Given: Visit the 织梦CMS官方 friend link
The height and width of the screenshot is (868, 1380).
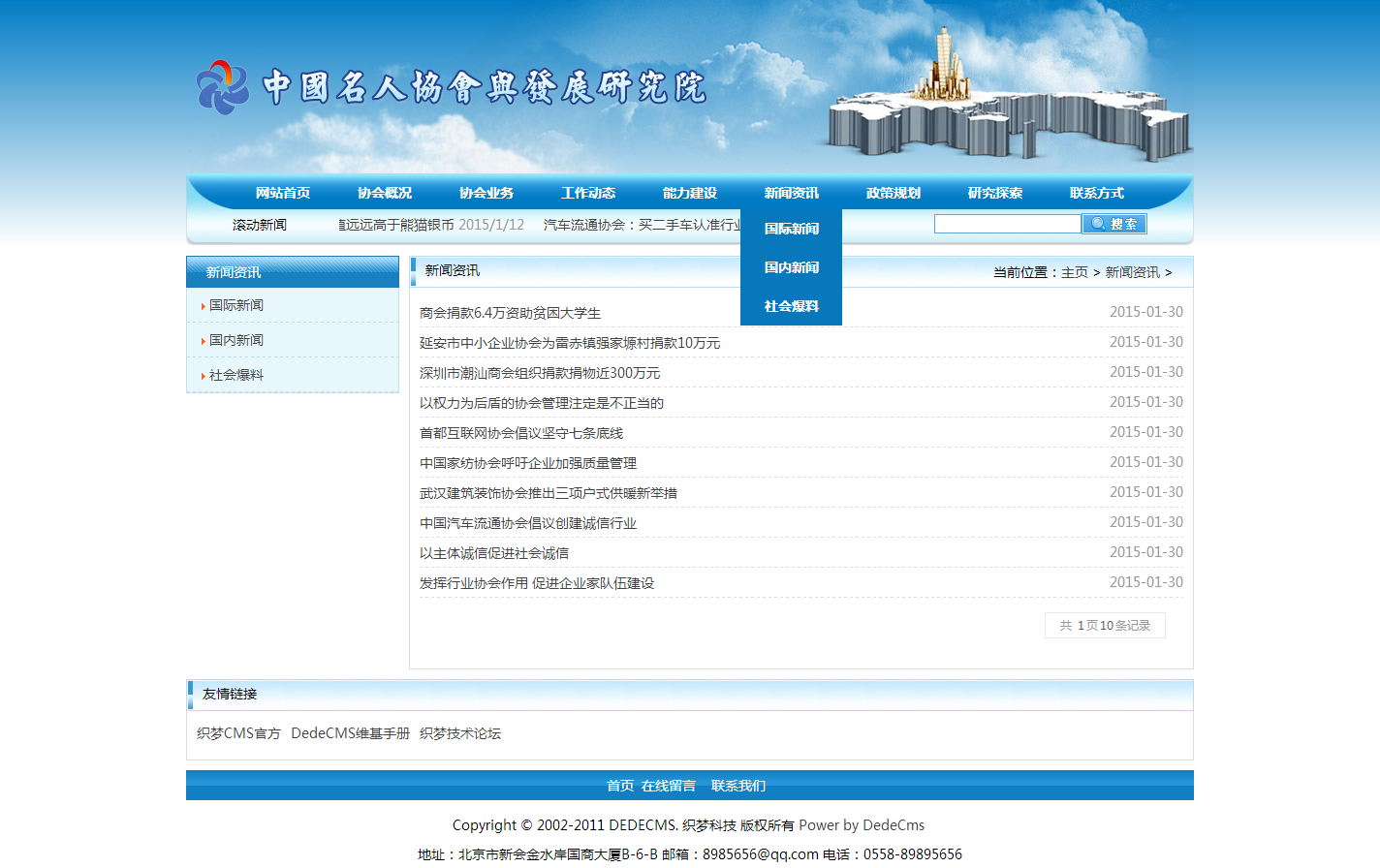Looking at the screenshot, I should click(x=238, y=733).
